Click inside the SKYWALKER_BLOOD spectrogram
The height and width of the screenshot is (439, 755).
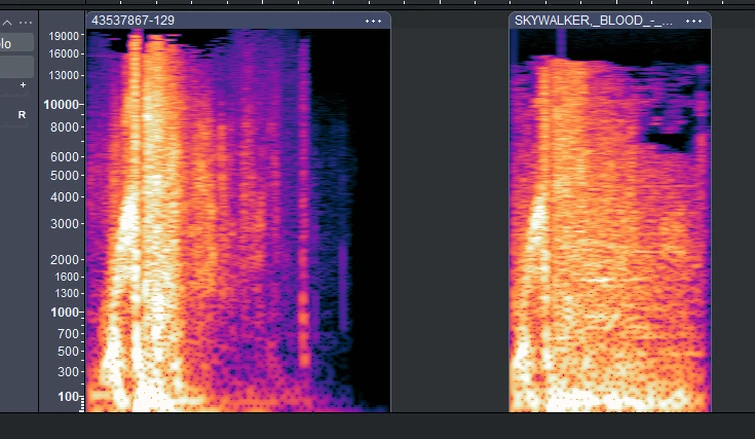tap(610, 220)
